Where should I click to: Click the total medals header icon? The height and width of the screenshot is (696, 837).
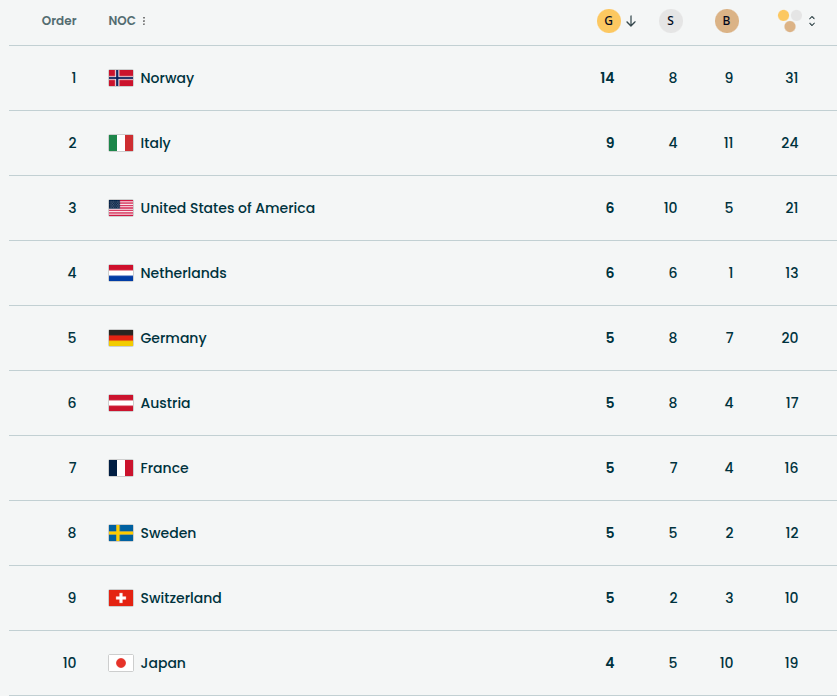pos(789,21)
